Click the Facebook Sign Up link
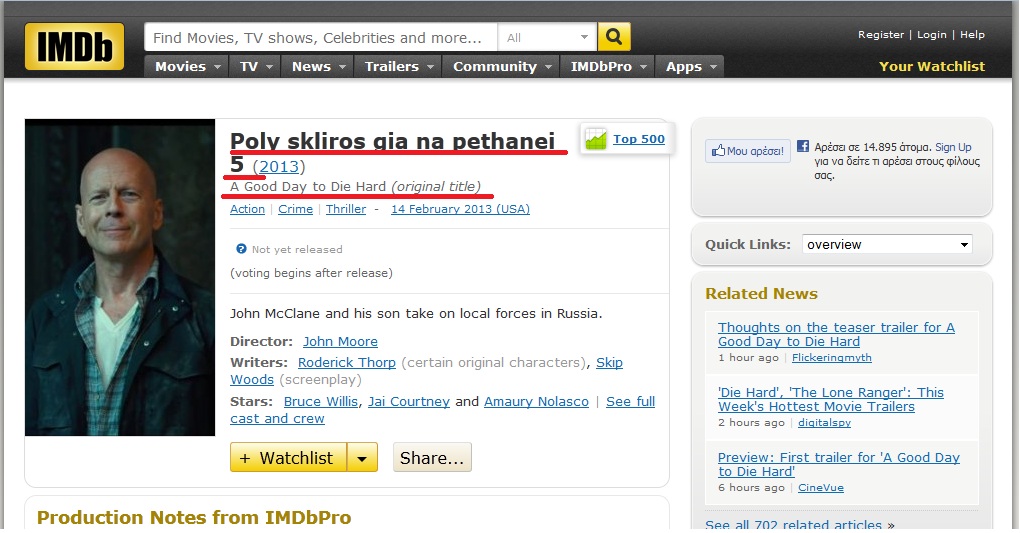1020x533 pixels. (x=953, y=147)
